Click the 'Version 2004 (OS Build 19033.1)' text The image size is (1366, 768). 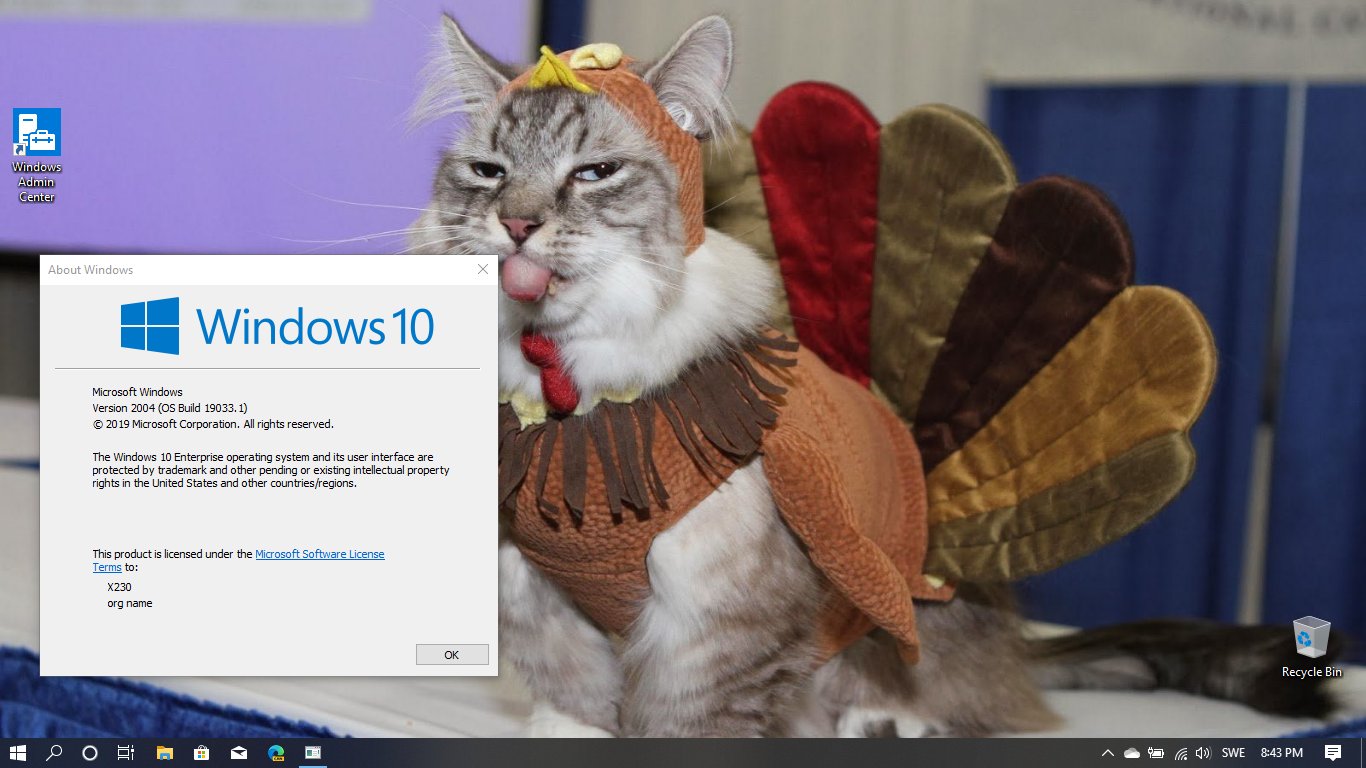170,408
